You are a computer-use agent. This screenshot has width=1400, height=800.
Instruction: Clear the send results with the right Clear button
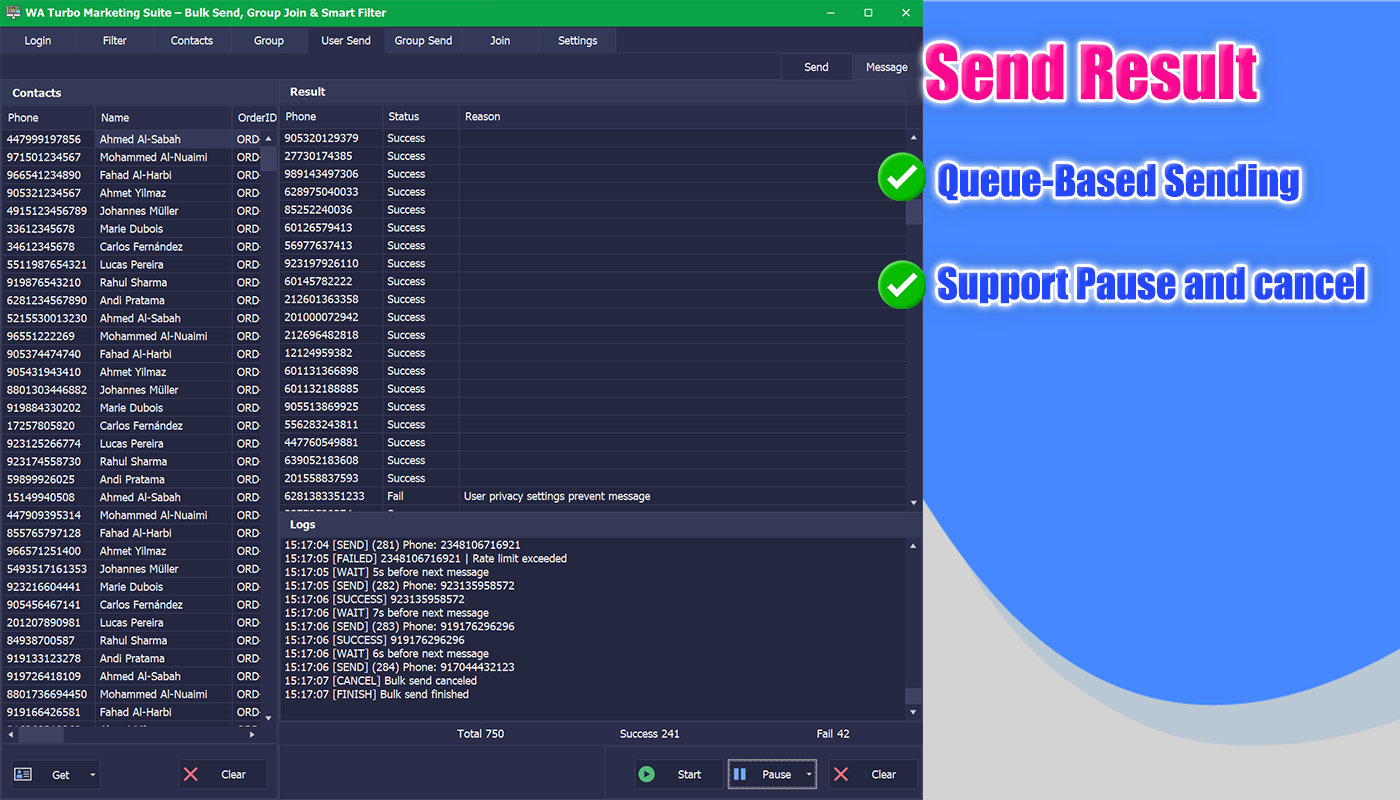tap(873, 774)
